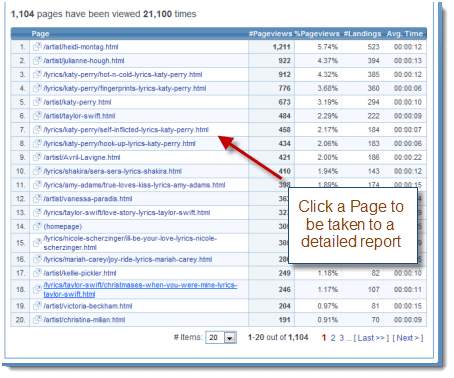Open external icon beside /artist/Avril-Lavigne.html
Image resolution: width=454 pixels, height=378 pixels.
click(37, 157)
